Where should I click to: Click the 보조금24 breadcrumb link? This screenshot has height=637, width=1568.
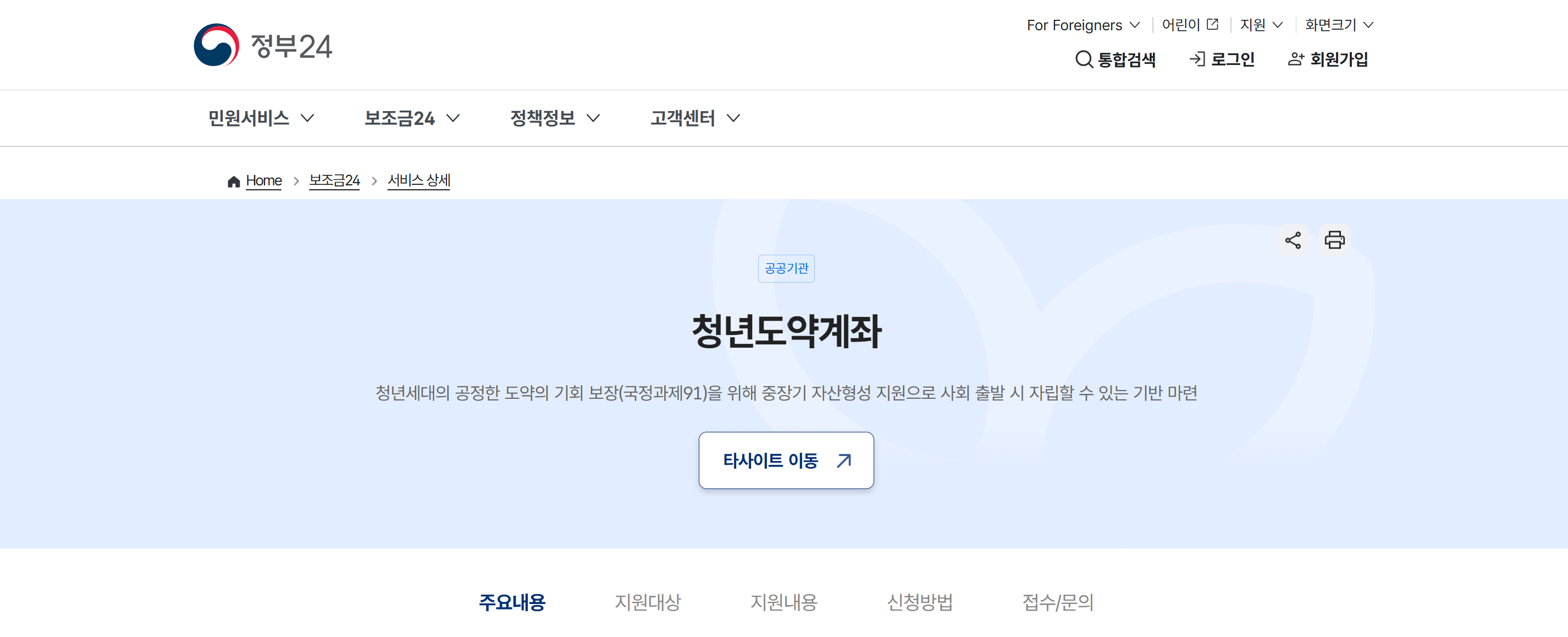click(x=334, y=181)
